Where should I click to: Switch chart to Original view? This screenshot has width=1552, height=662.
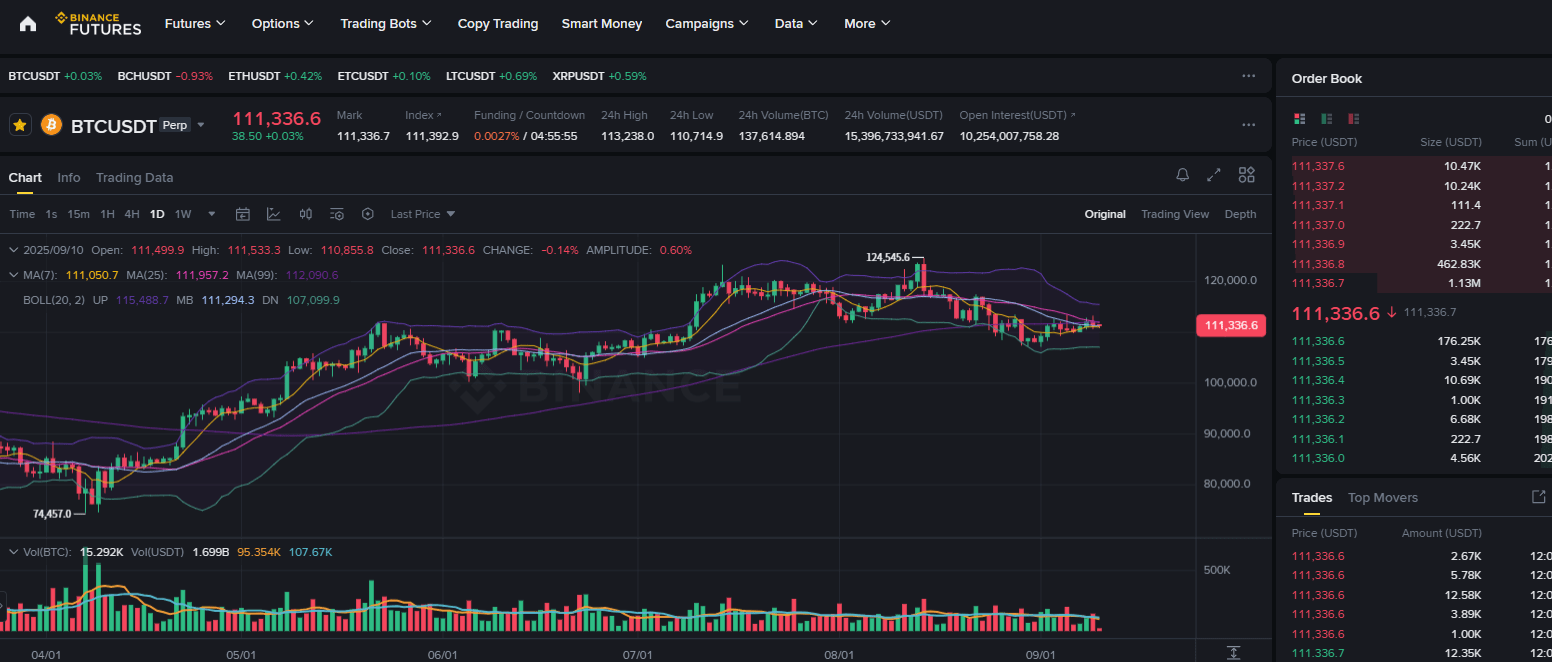(1105, 214)
